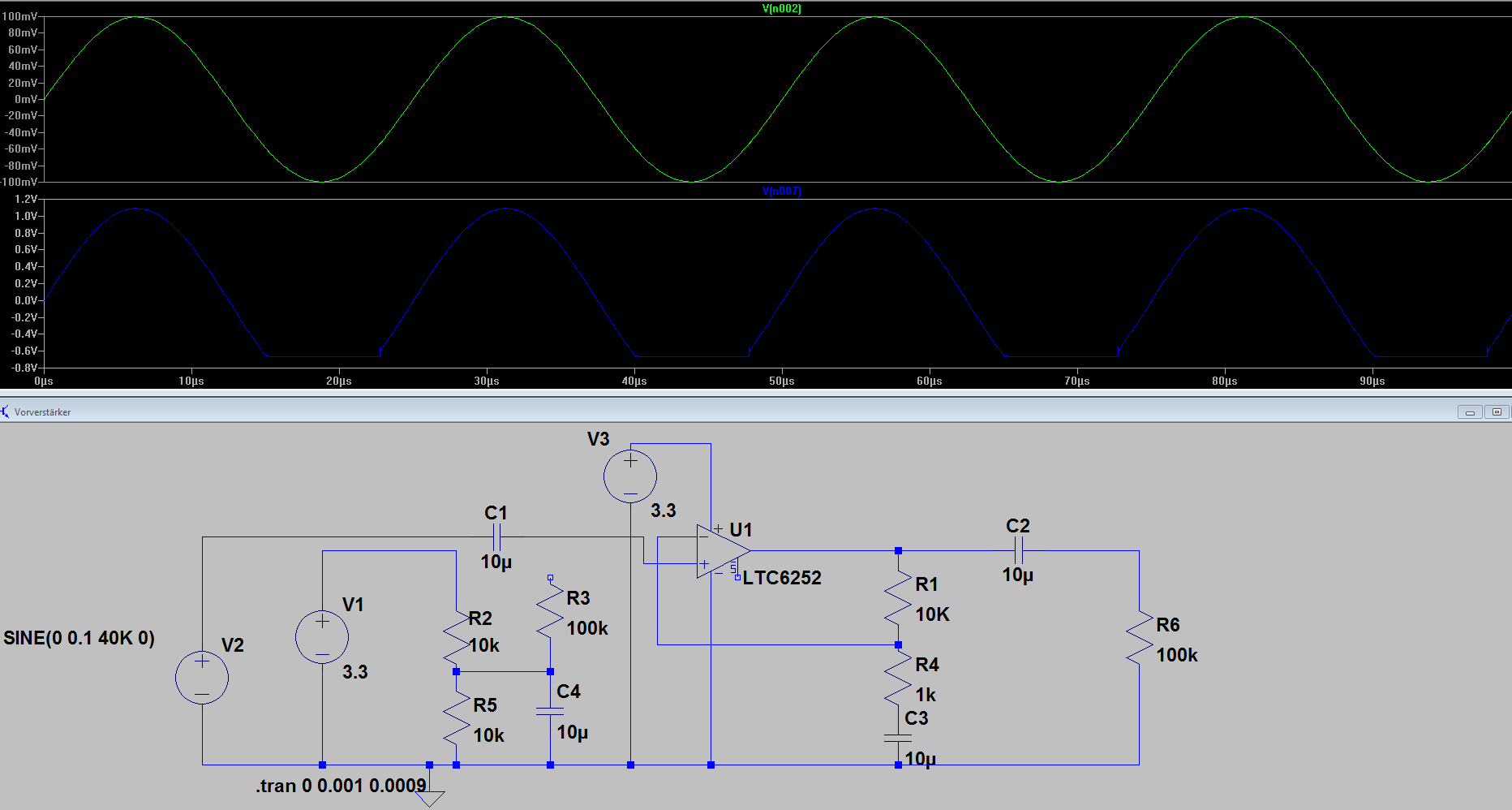Click the 100k value of R6
This screenshot has height=810, width=1512.
[x=1177, y=655]
